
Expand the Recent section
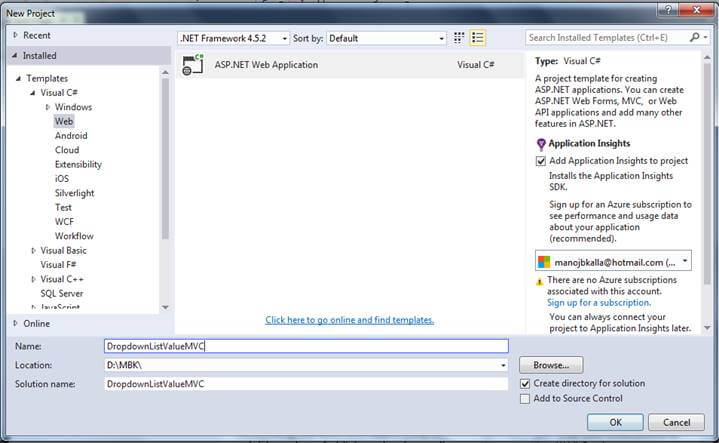click(16, 35)
